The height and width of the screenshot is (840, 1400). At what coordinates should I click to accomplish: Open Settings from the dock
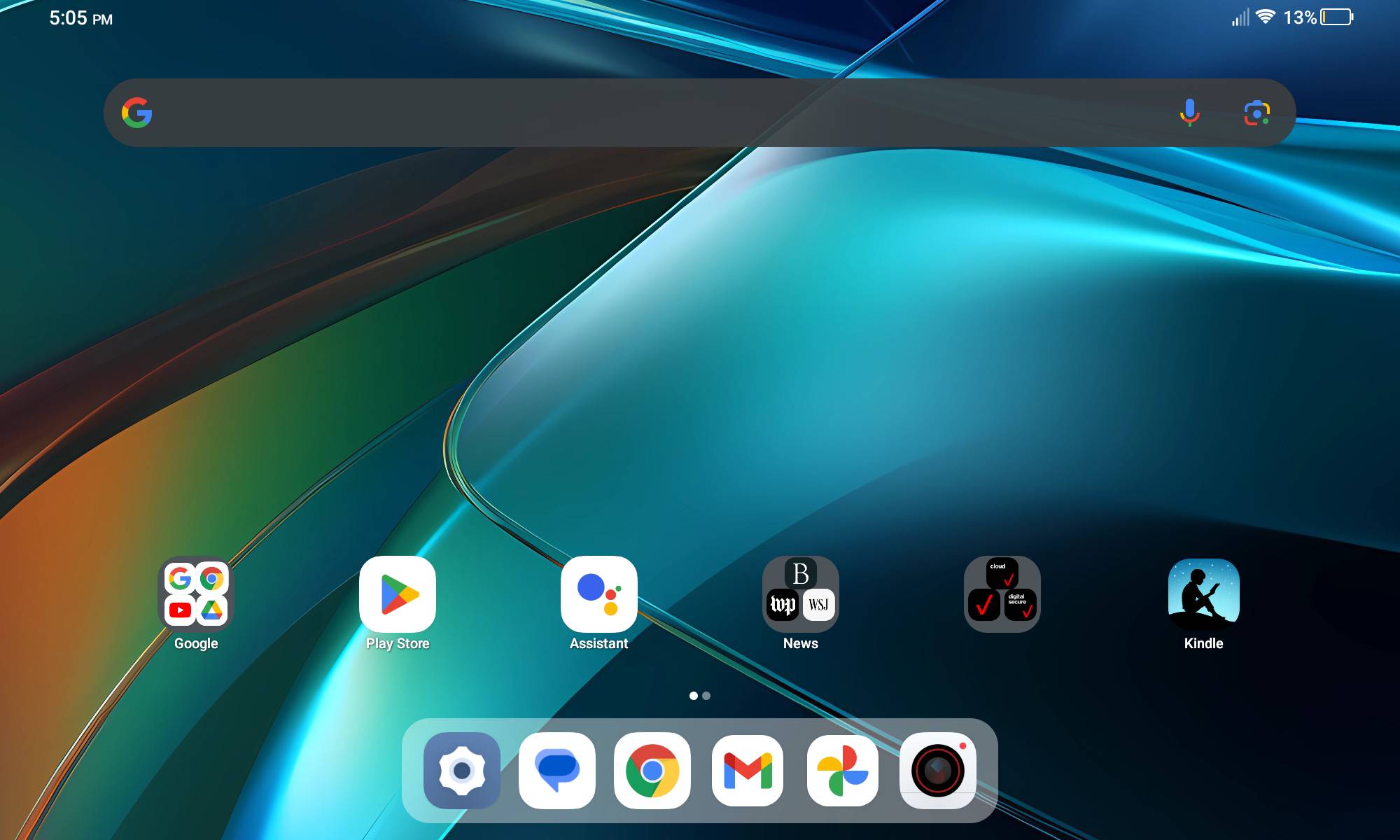pyautogui.click(x=462, y=772)
